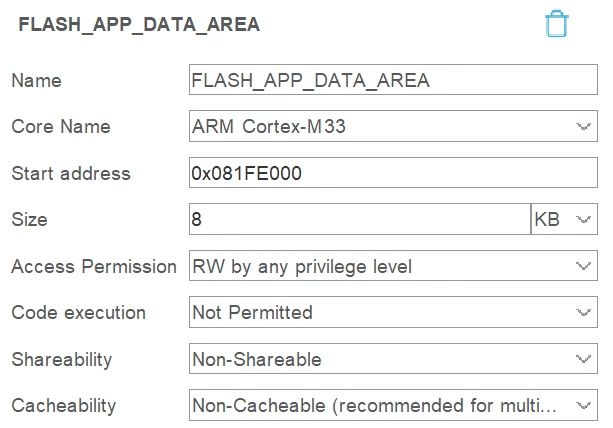Click the FLASH_APP_DATA_AREA section heading

click(x=139, y=25)
